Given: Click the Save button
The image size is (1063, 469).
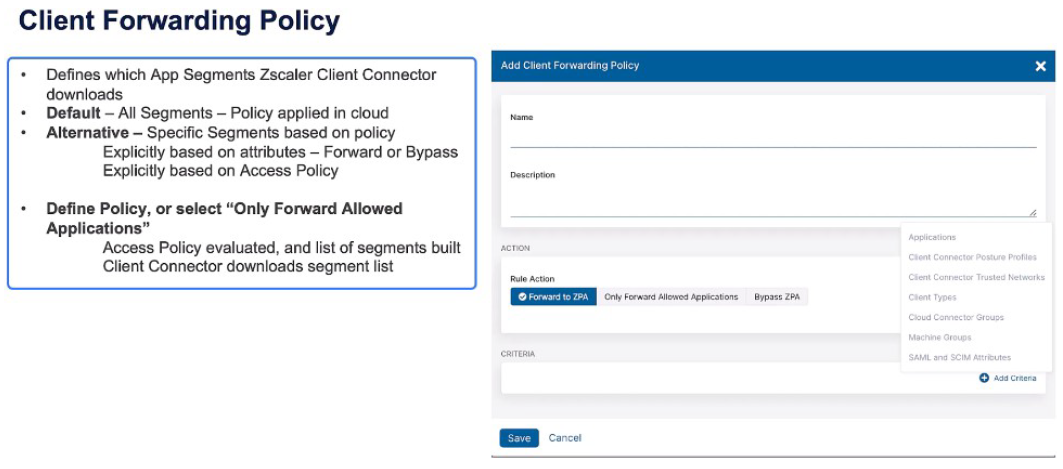Looking at the screenshot, I should pos(519,438).
